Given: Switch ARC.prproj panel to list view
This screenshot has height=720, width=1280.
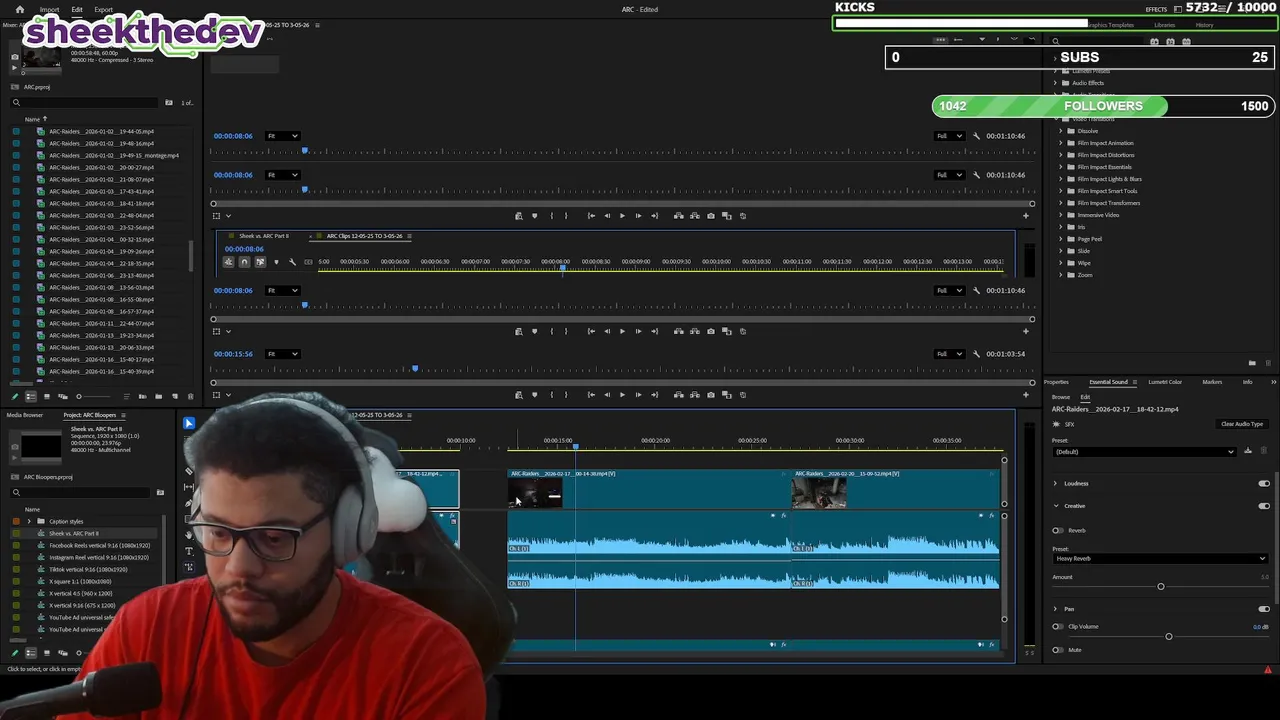Looking at the screenshot, I should tap(30, 397).
